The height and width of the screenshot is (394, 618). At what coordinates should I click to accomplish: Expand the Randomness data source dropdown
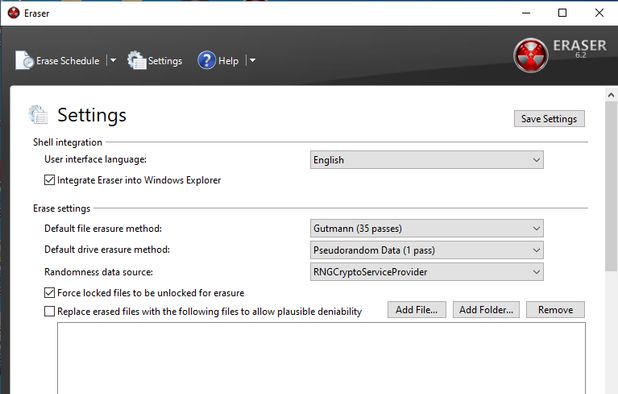pyautogui.click(x=426, y=271)
